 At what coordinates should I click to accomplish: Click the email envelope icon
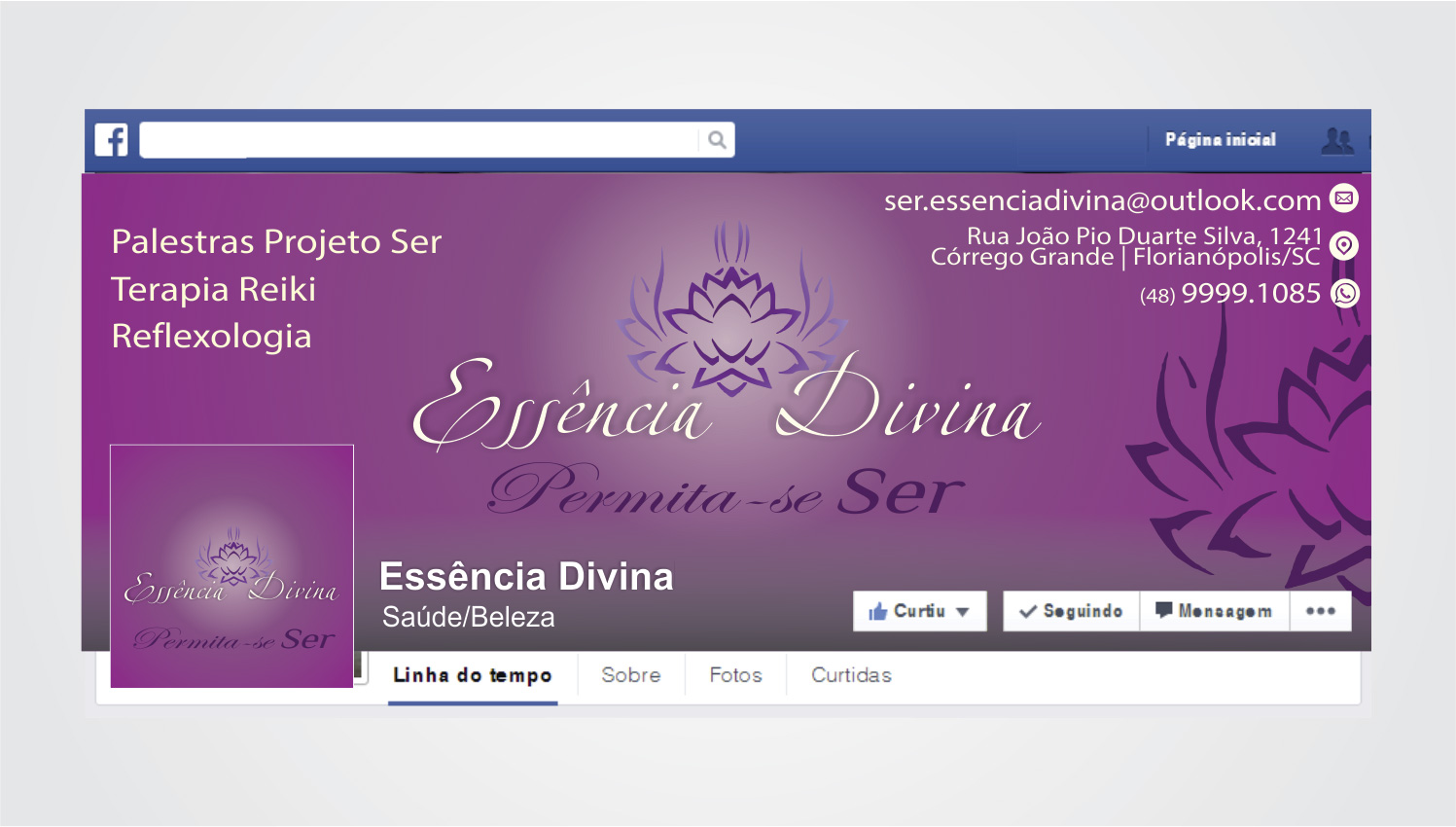coord(1344,198)
